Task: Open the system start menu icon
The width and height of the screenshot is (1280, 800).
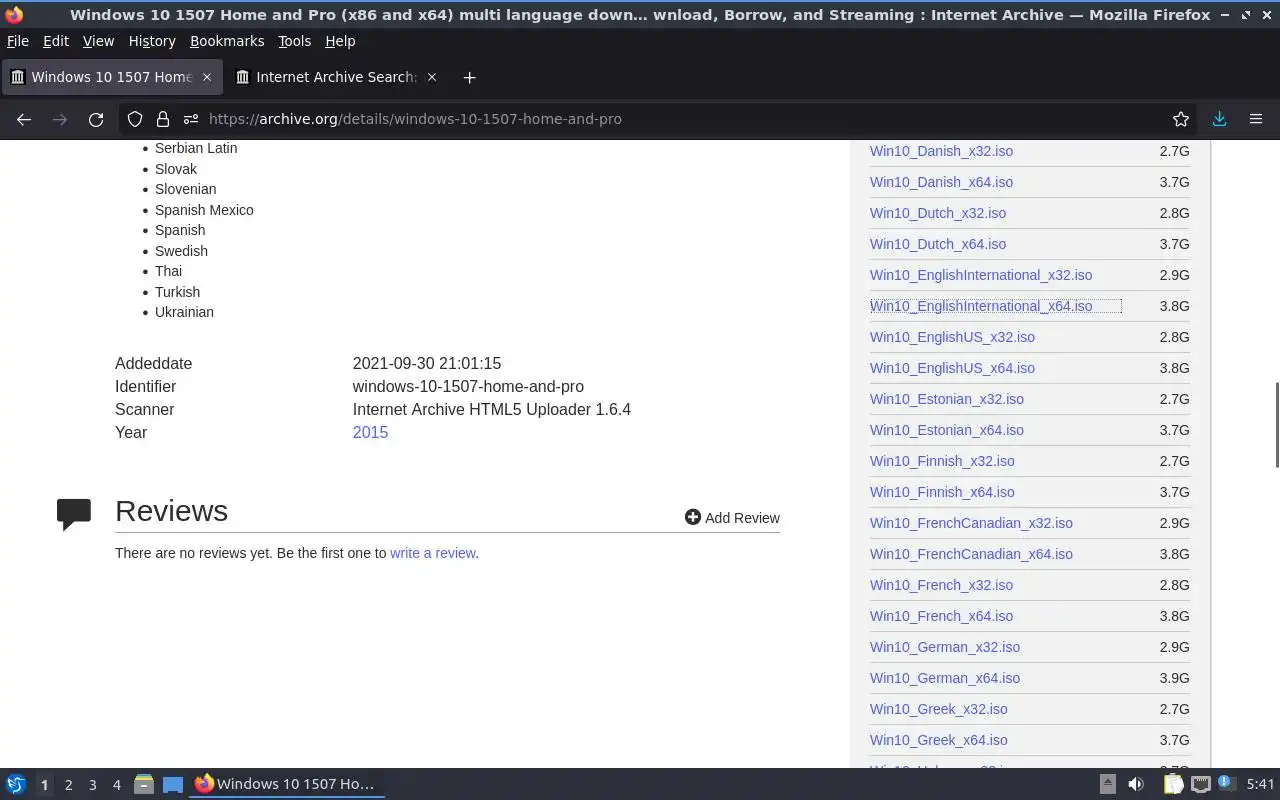Action: [x=16, y=784]
